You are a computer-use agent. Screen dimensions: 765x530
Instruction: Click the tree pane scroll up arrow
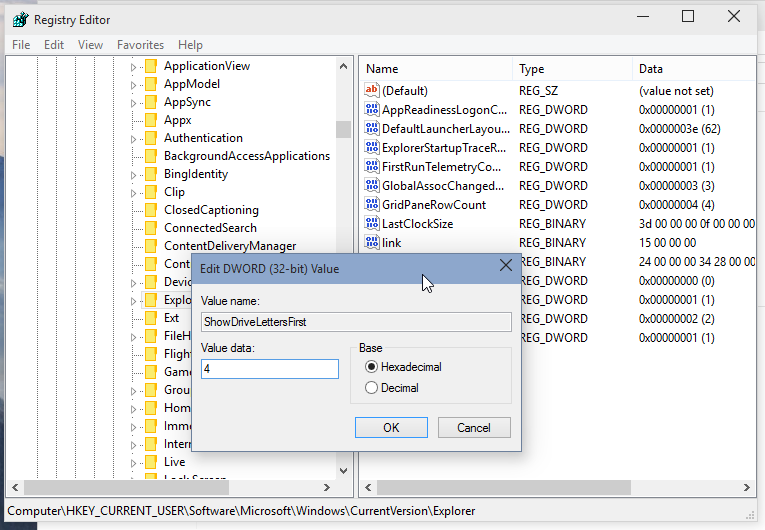click(343, 66)
